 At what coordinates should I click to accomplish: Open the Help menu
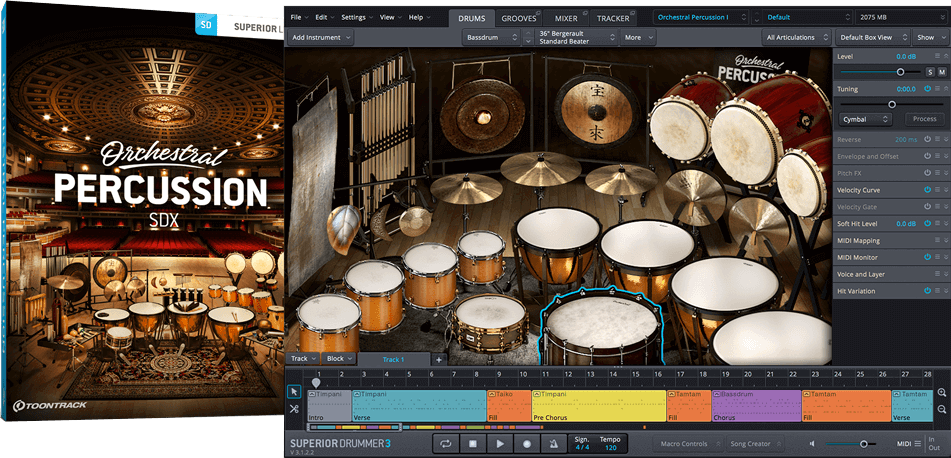(x=418, y=17)
